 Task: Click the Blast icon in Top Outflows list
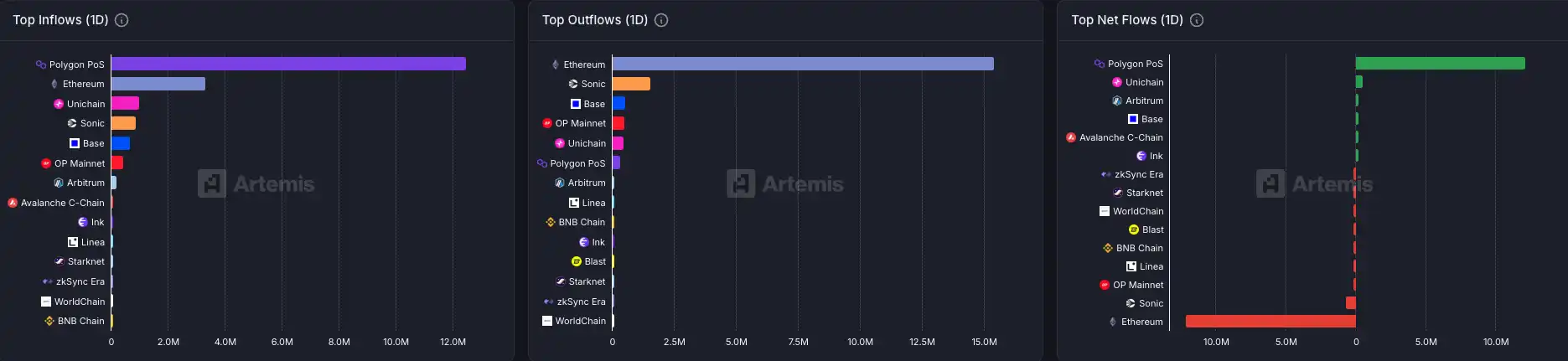coord(576,261)
